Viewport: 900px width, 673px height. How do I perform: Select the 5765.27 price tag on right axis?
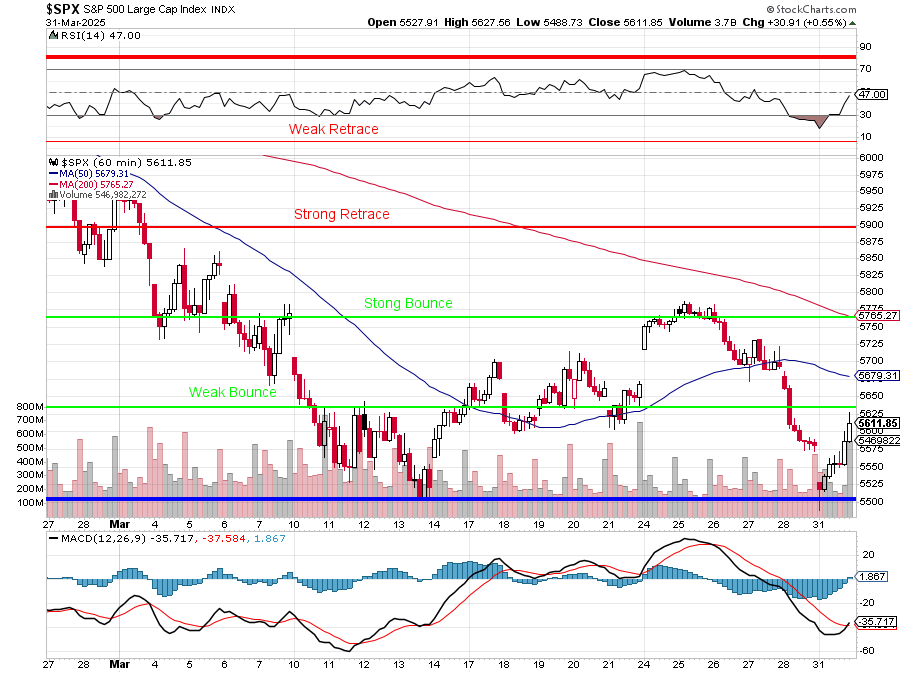[877, 315]
